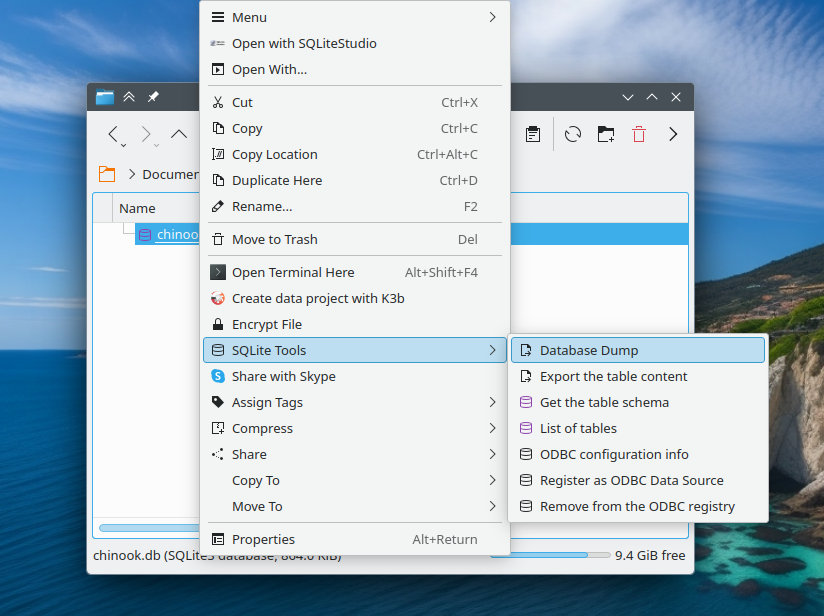The image size is (824, 616).
Task: Click the orange folder icon in location bar
Action: [107, 174]
